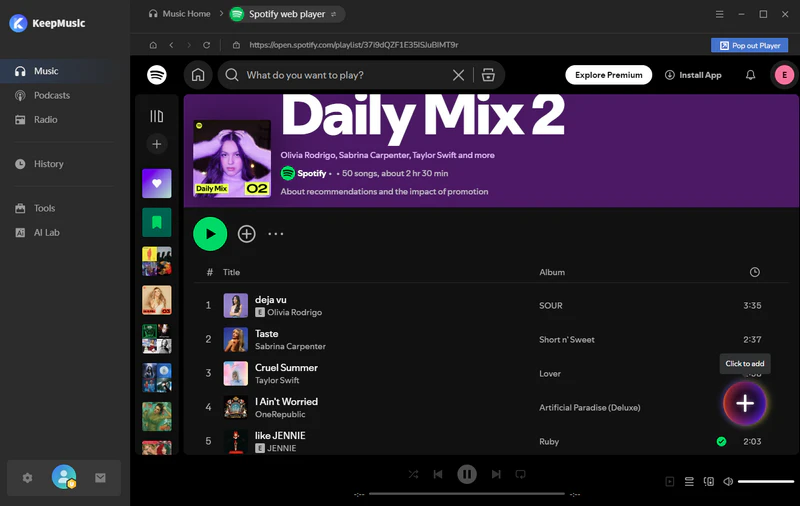Go to Podcasts in the sidebar
Viewport: 800px width, 506px height.
click(51, 95)
